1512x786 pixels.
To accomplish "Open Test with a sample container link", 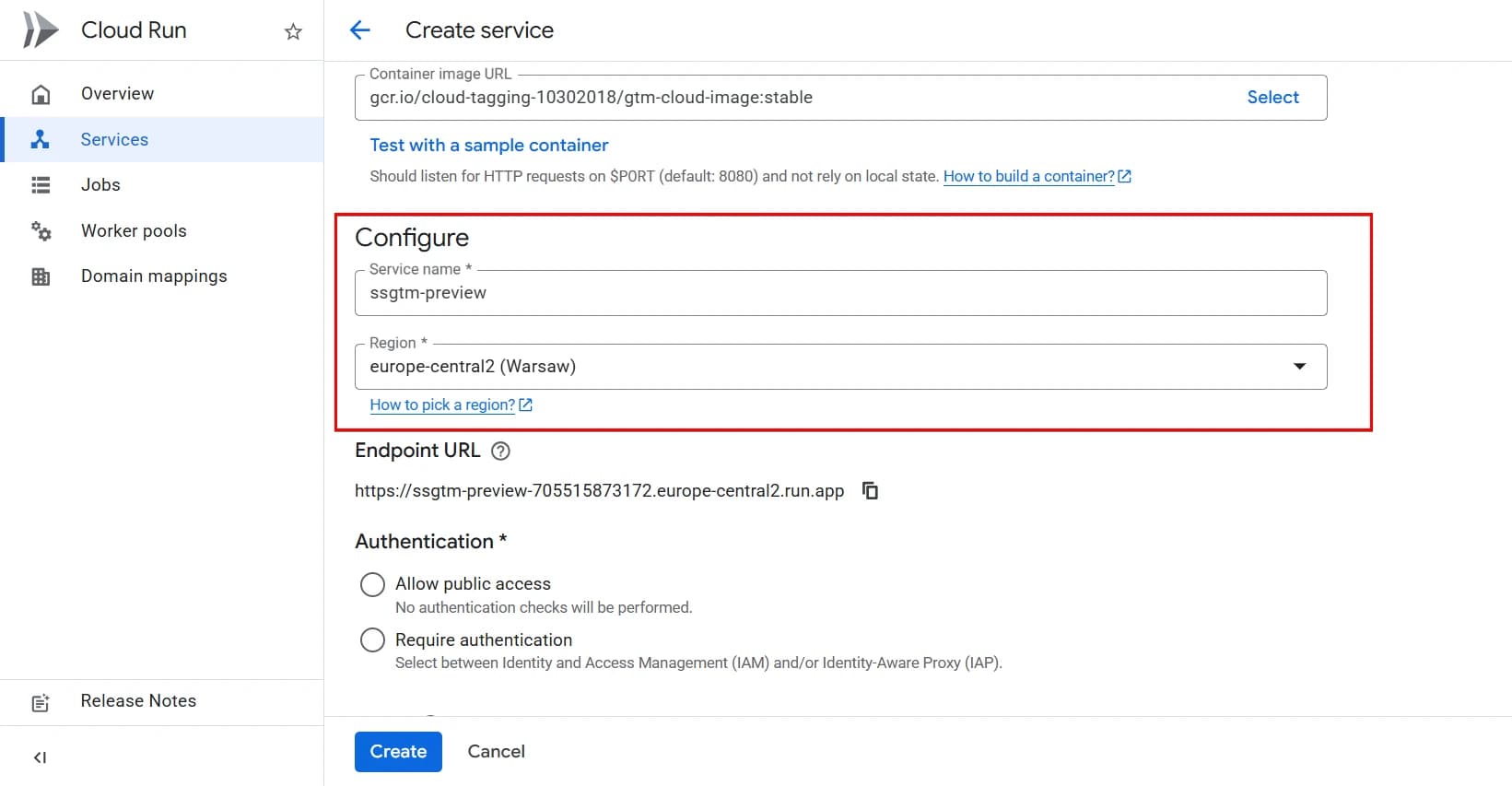I will (x=488, y=146).
